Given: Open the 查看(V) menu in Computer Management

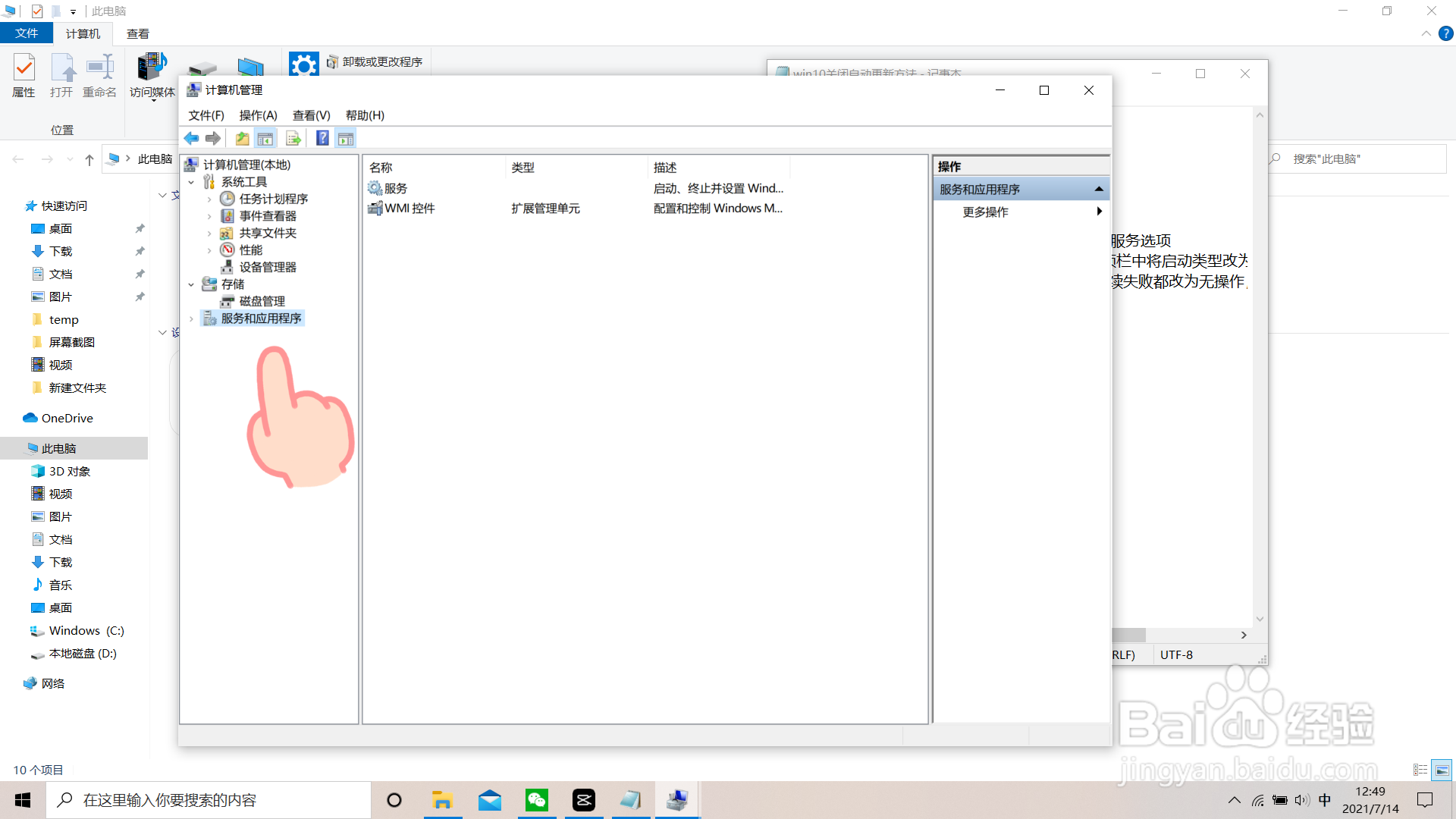Looking at the screenshot, I should [310, 115].
